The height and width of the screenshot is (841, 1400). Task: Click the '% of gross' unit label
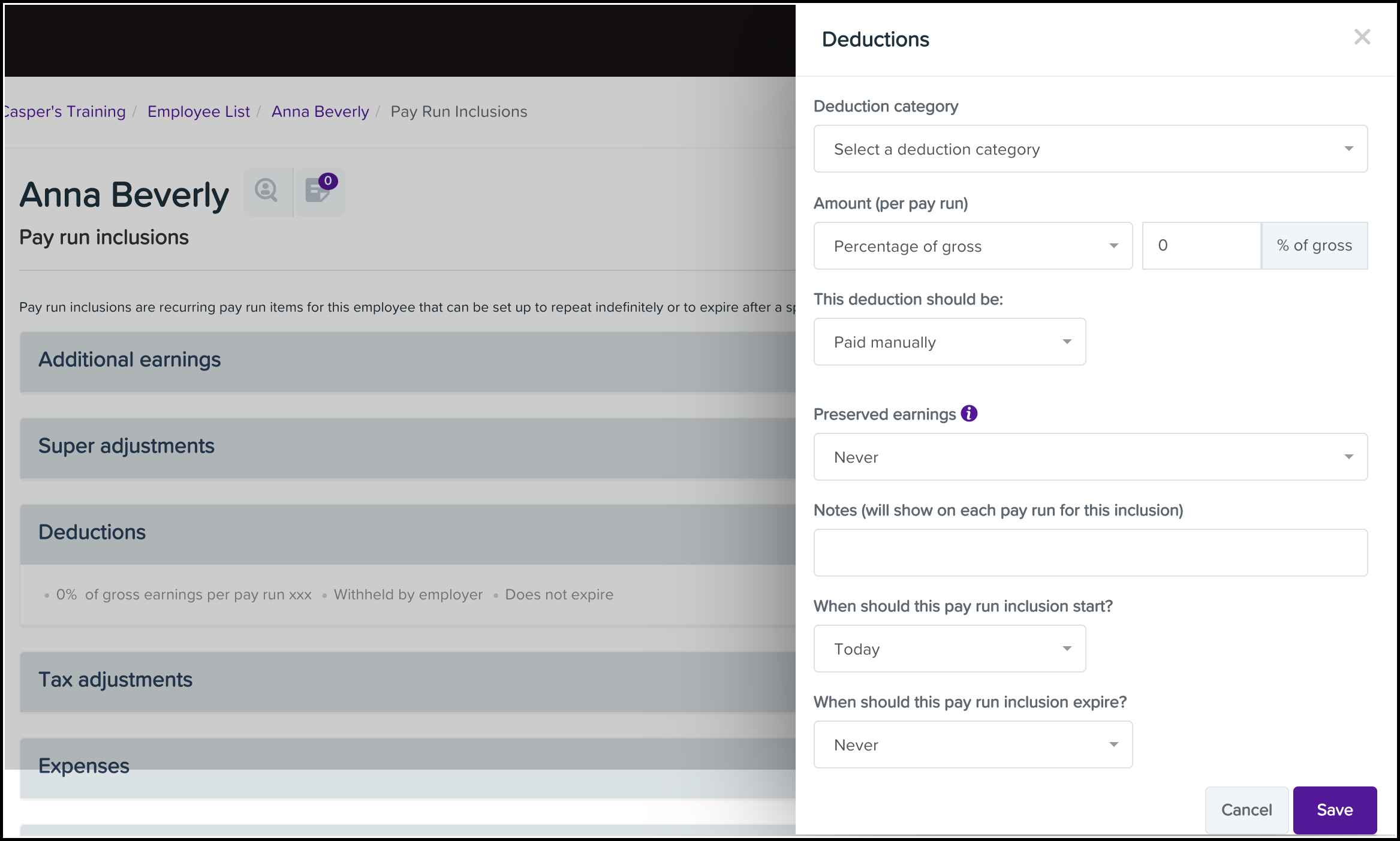pos(1314,246)
